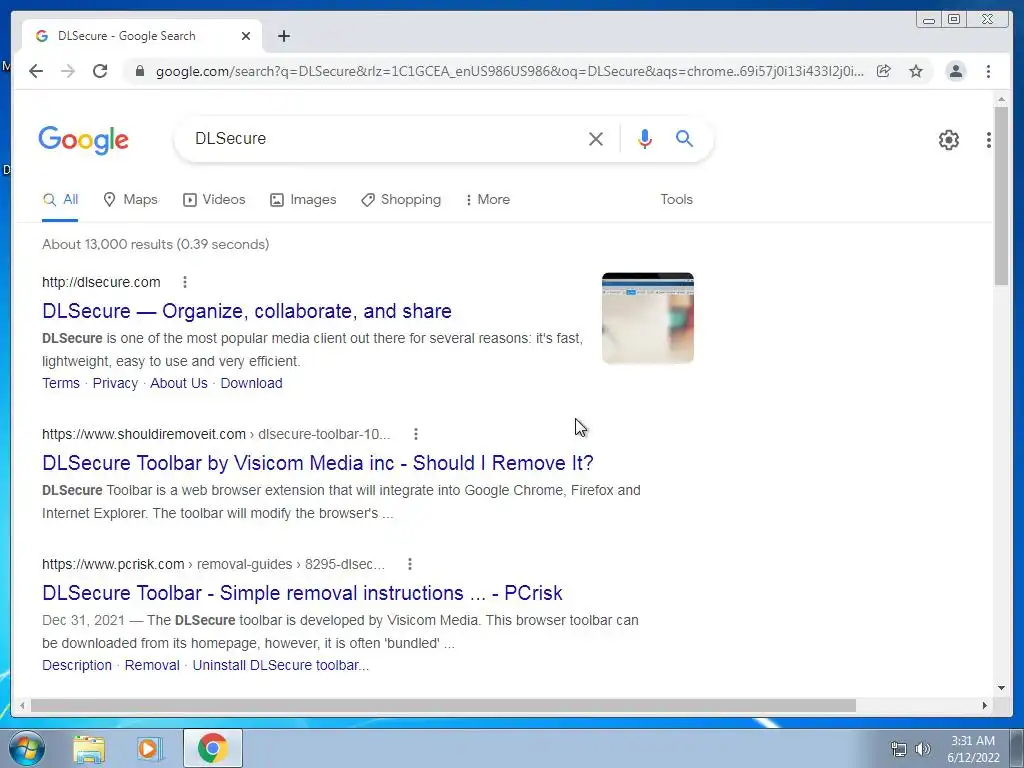Open the Privacy sitelink
Viewport: 1024px width, 768px height.
click(x=115, y=383)
